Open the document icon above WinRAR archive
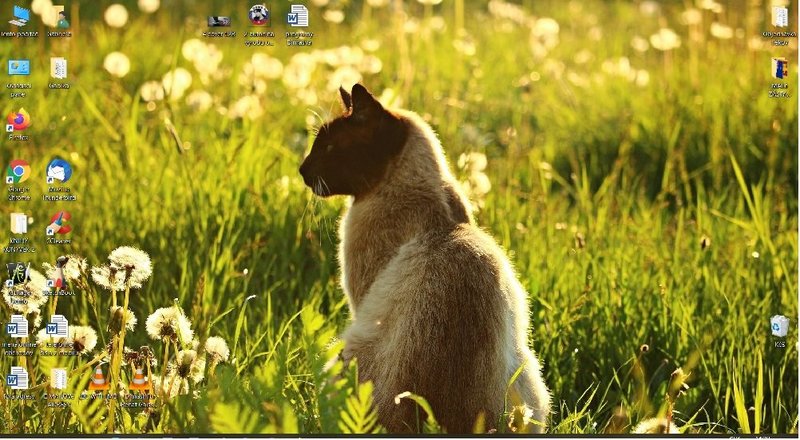 [x=779, y=17]
